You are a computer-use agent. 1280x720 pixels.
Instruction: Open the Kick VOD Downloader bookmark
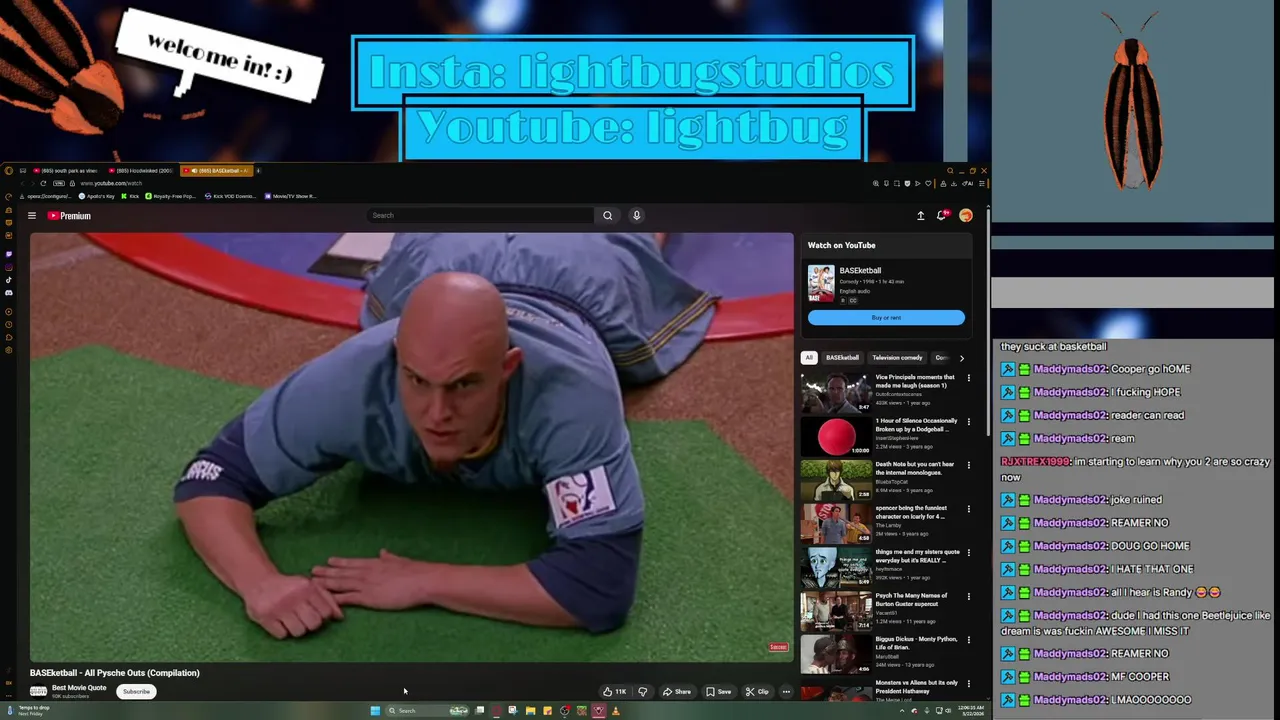point(230,196)
